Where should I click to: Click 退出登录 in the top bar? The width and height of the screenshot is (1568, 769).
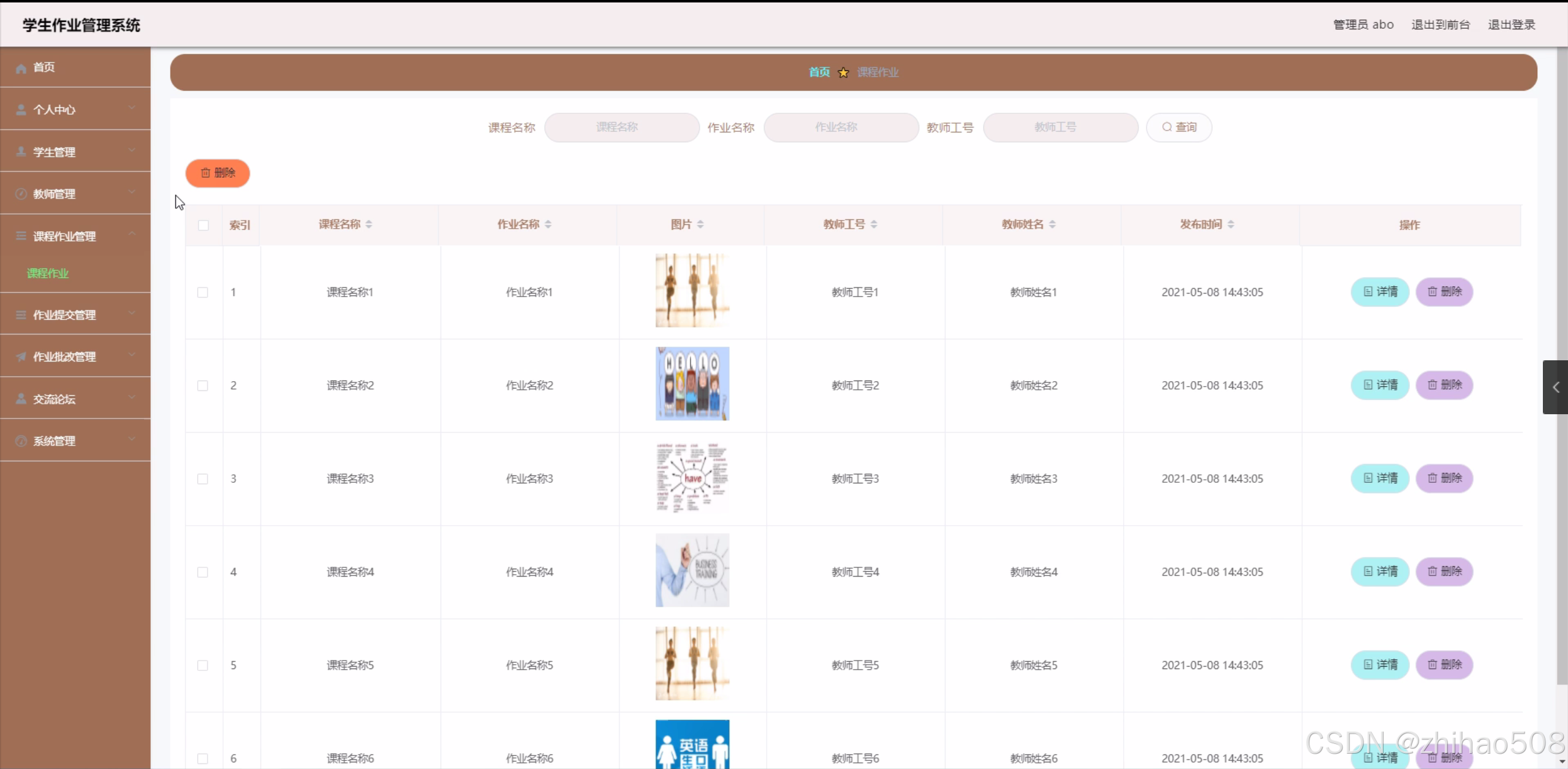[1511, 25]
